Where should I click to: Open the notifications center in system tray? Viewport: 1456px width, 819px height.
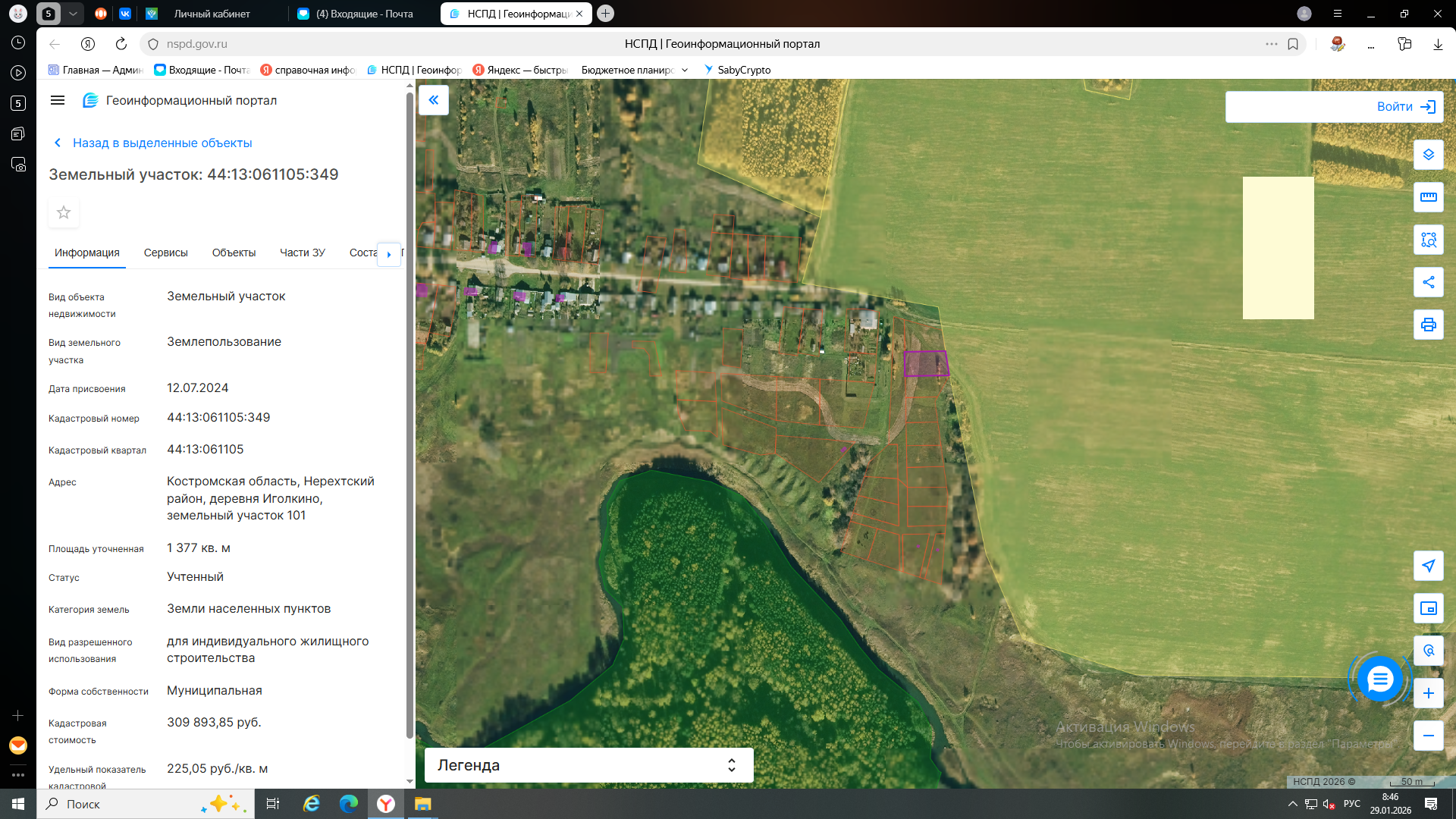click(1431, 804)
